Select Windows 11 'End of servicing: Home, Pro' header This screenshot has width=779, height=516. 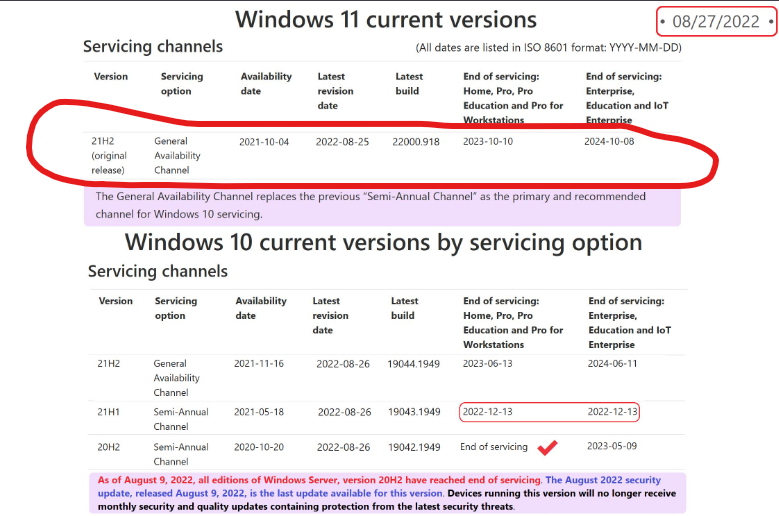coord(513,98)
